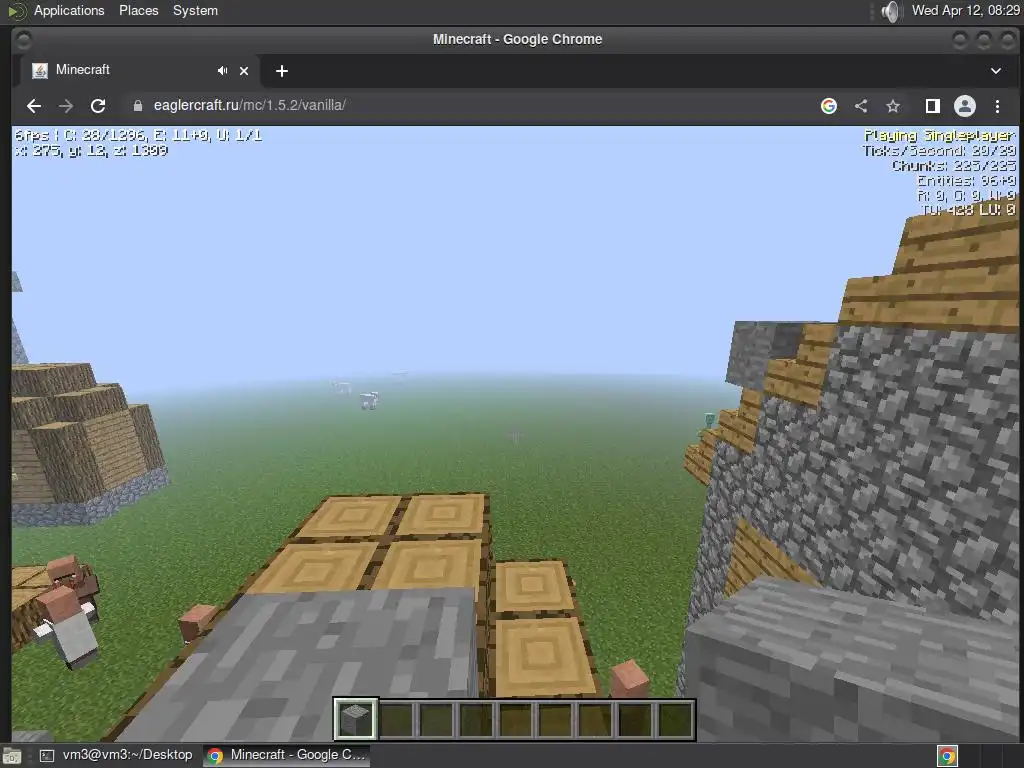Click the Minecraft - Google Chrome taskbar button
The image size is (1024, 768).
coord(286,755)
